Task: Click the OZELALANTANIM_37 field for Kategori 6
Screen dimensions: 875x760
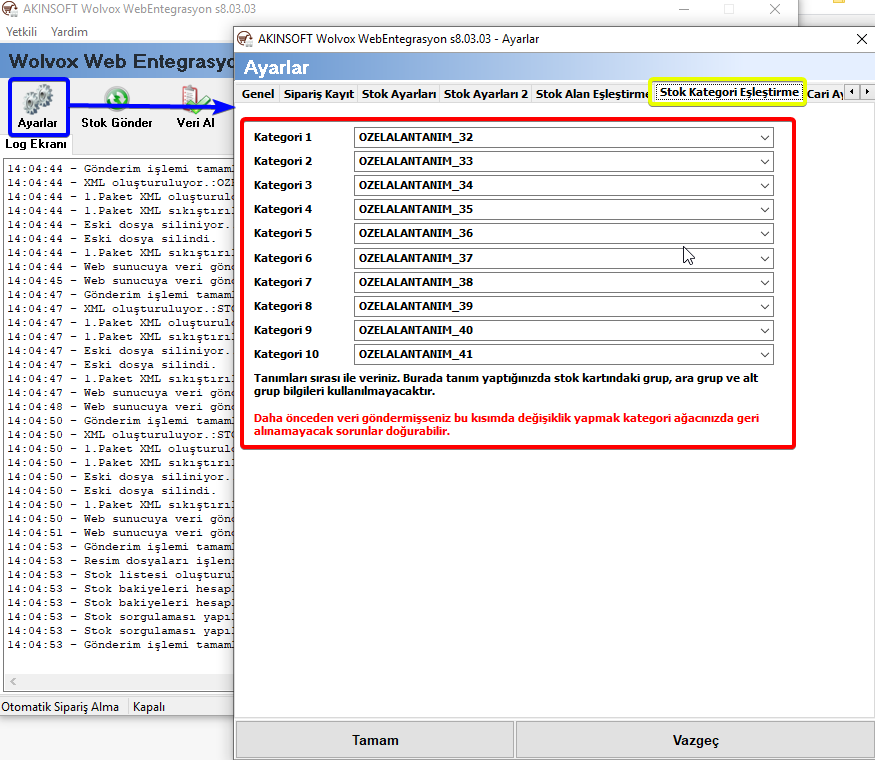Action: click(x=564, y=259)
